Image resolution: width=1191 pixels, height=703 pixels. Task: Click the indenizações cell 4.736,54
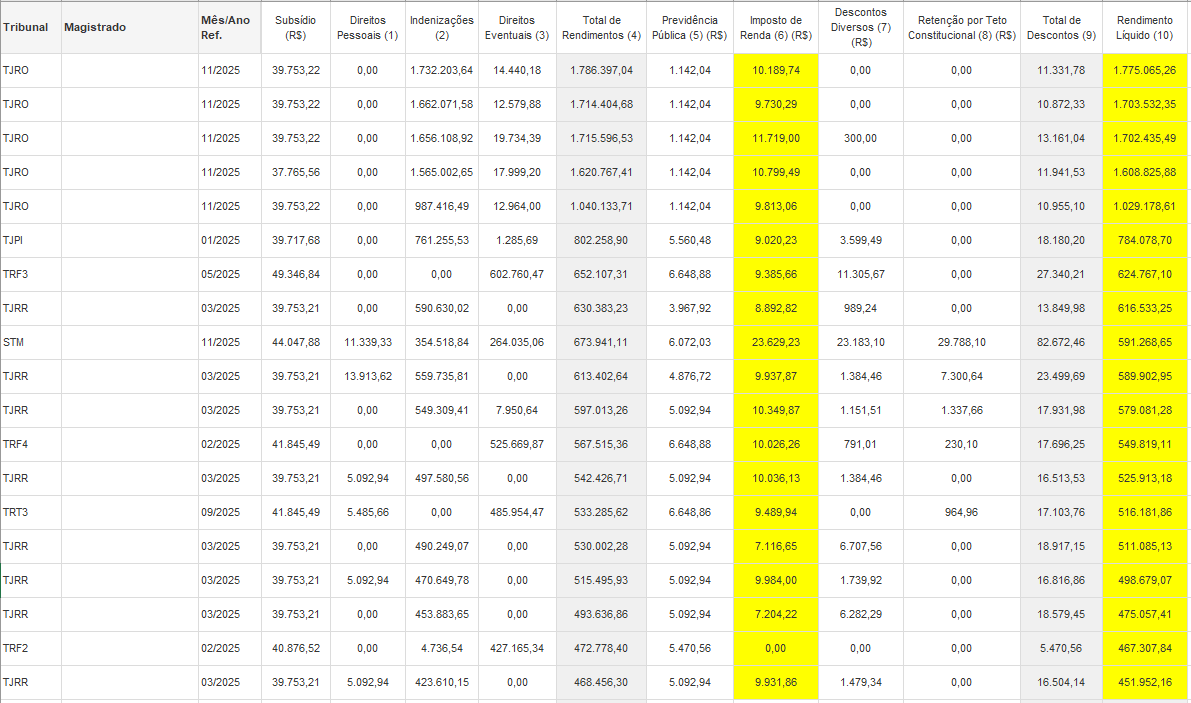point(441,648)
